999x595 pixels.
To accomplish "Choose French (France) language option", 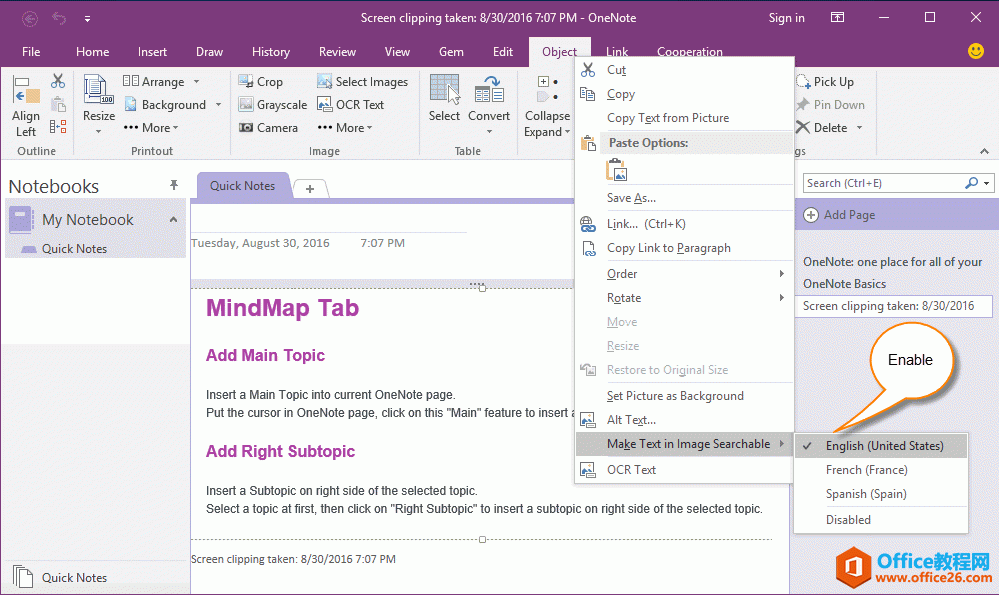I will [x=866, y=470].
